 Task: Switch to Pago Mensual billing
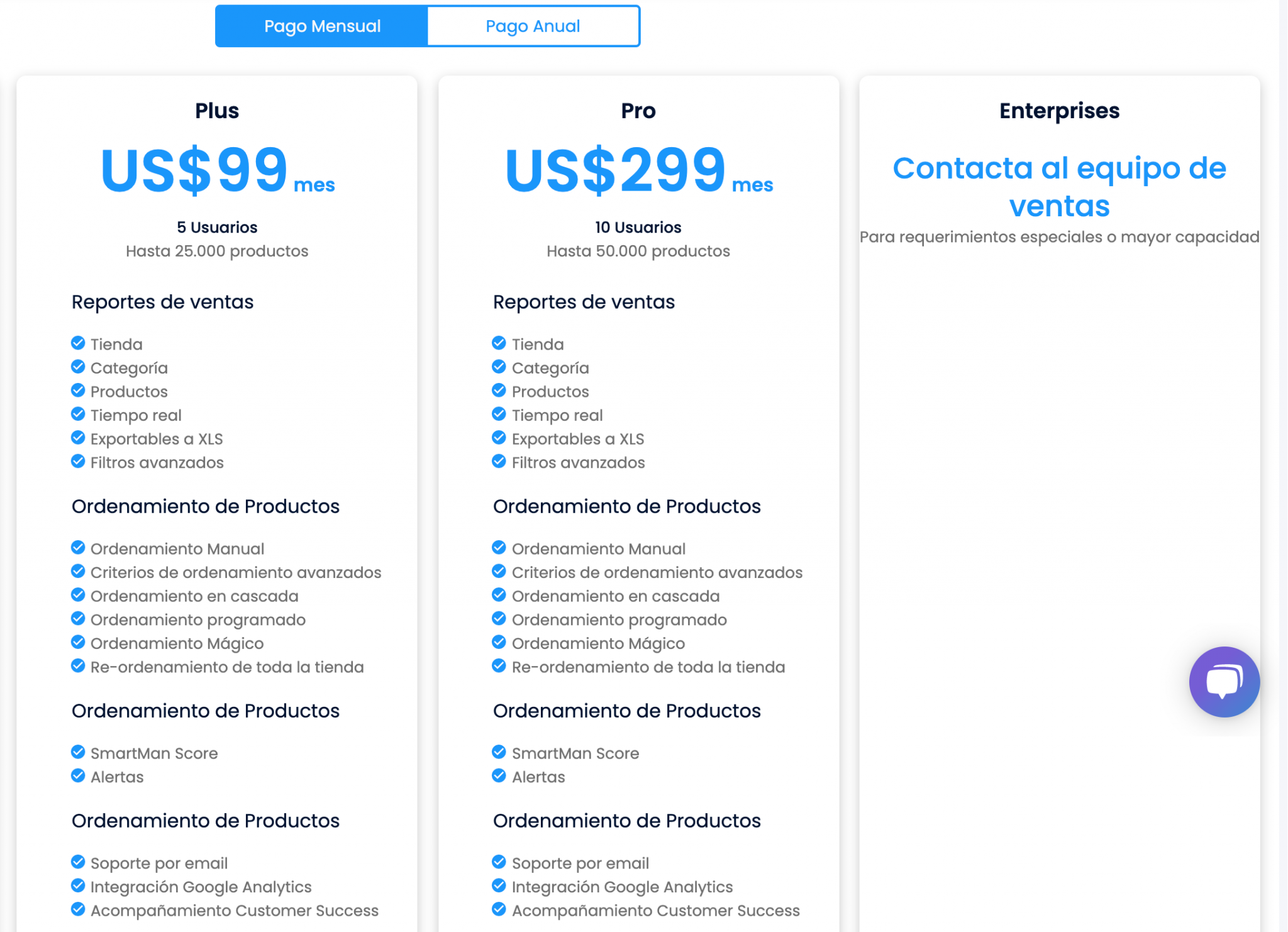[x=322, y=26]
